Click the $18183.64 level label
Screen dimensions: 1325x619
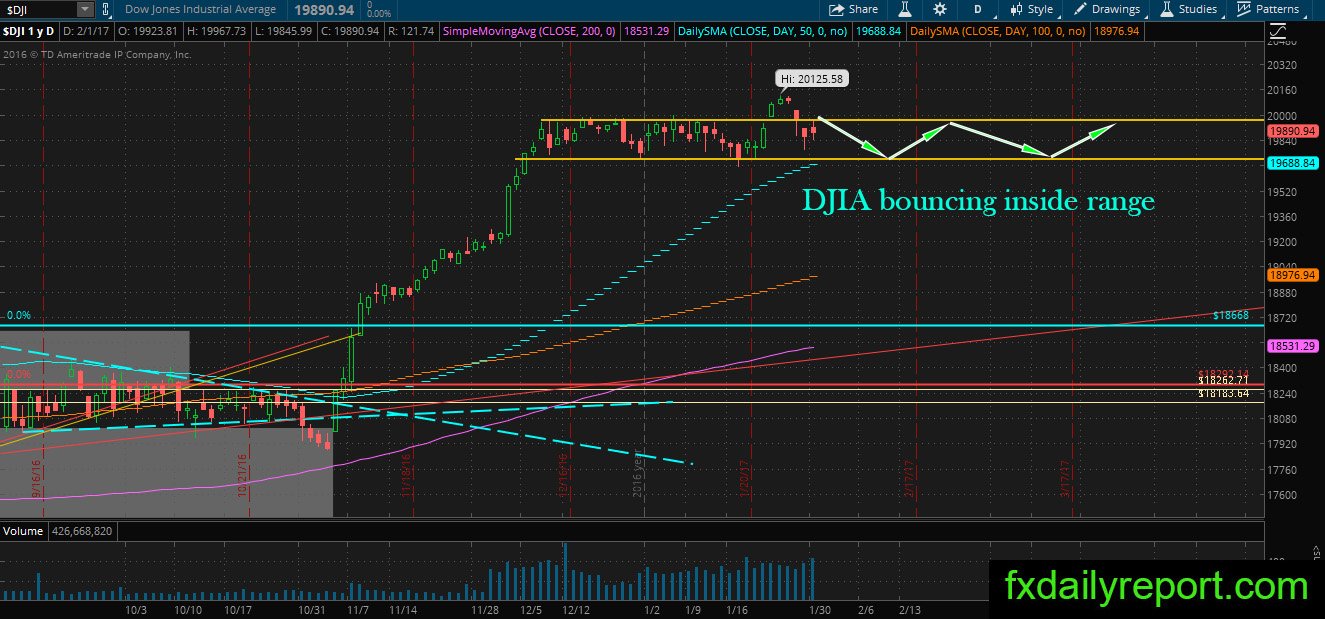point(1225,394)
